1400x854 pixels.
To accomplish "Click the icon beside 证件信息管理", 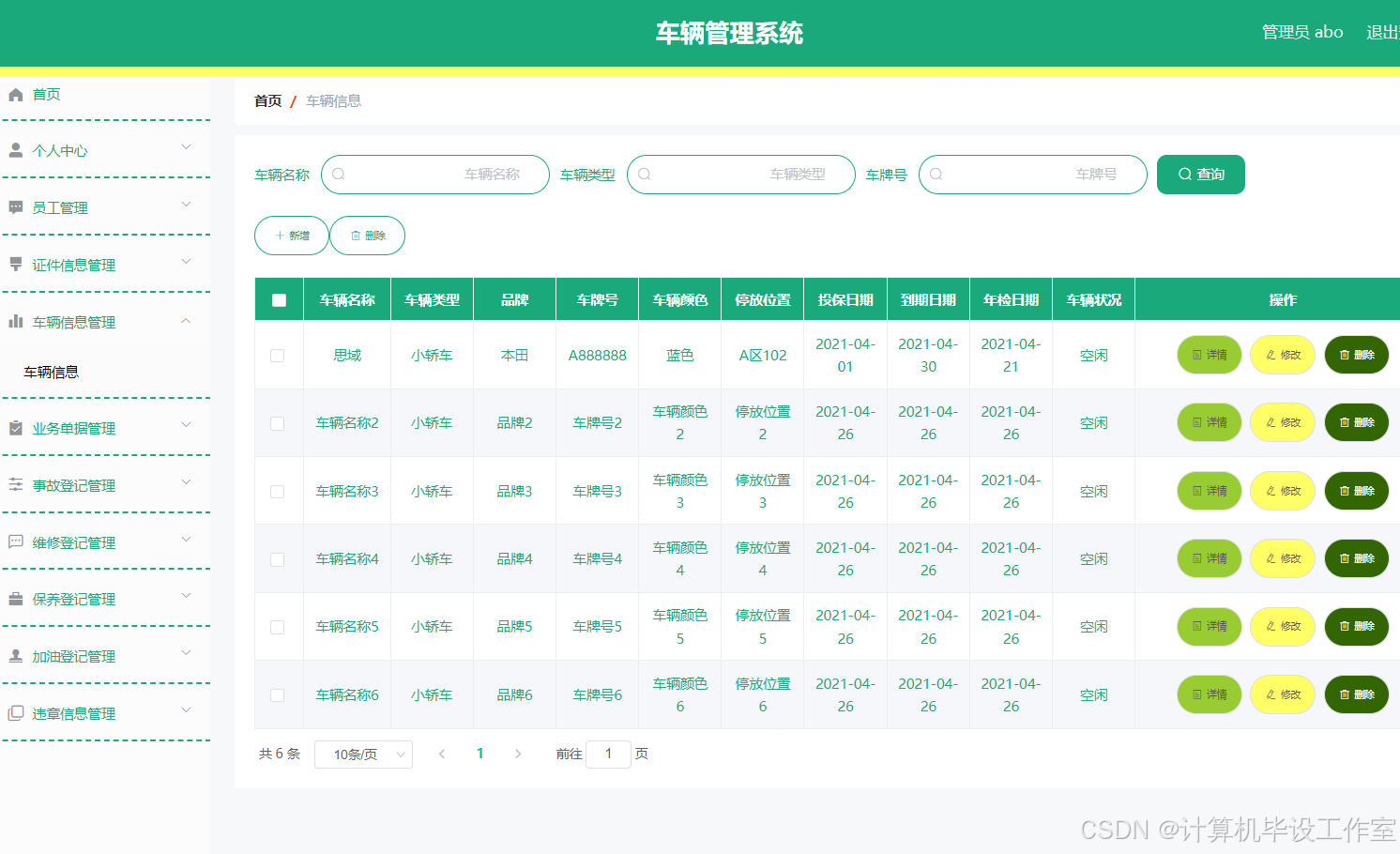I will [x=16, y=265].
